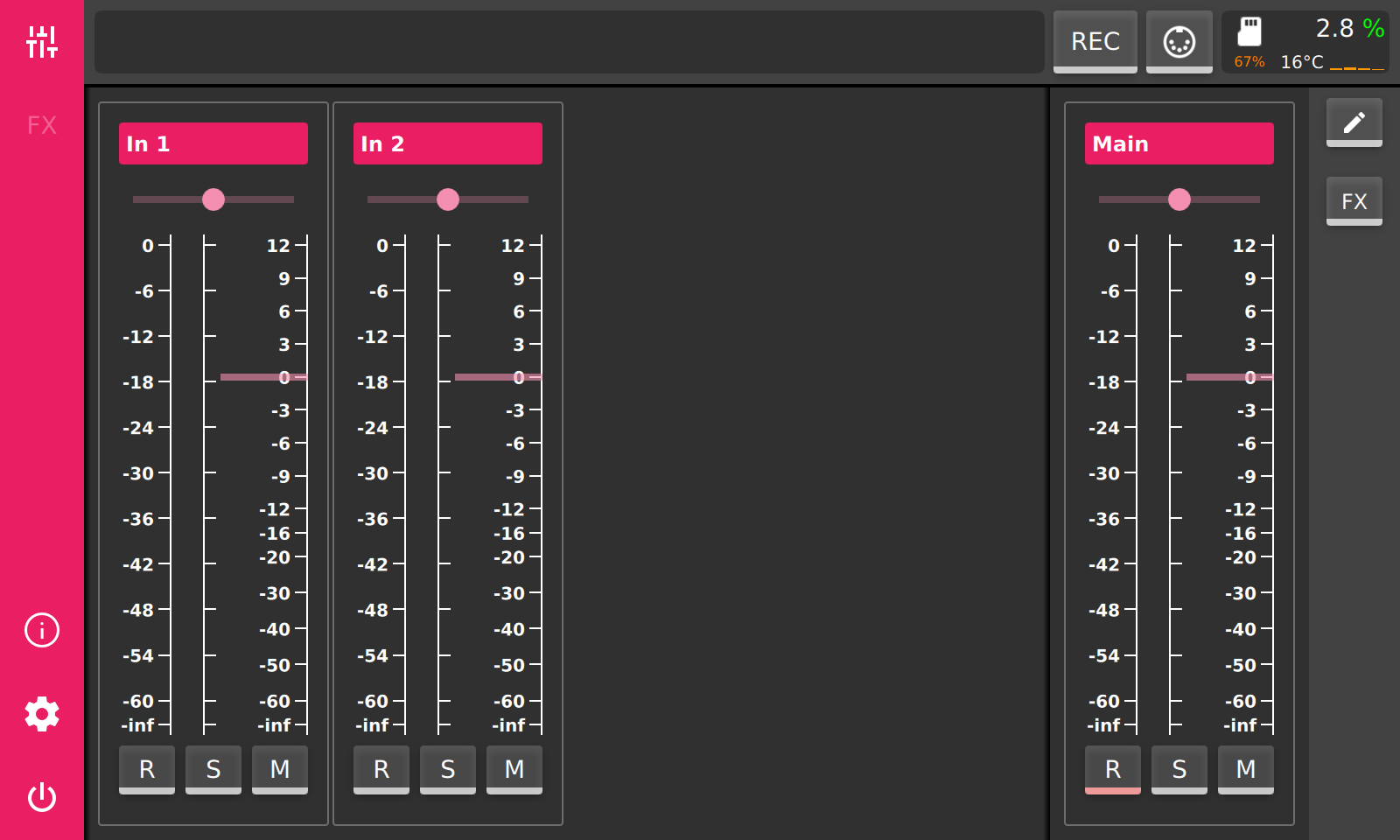Open the FX button on right panel

pos(1354,201)
